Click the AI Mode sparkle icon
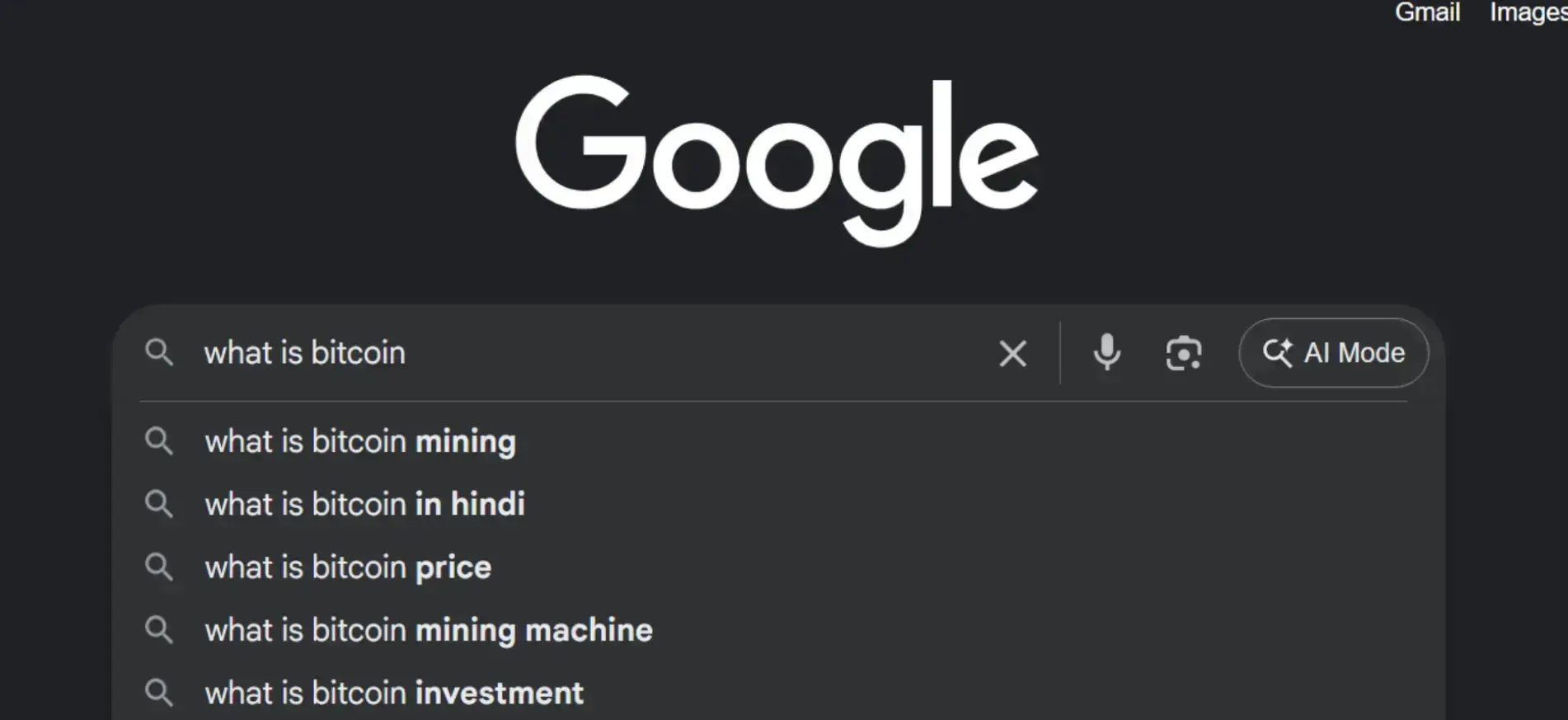 (x=1278, y=353)
